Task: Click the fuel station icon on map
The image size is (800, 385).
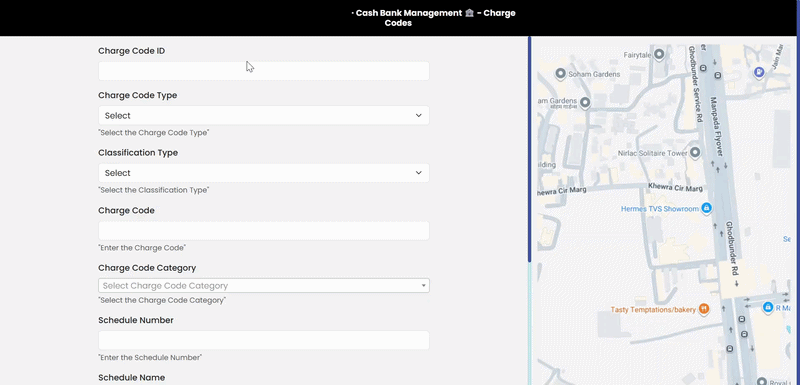Action: pyautogui.click(x=759, y=72)
